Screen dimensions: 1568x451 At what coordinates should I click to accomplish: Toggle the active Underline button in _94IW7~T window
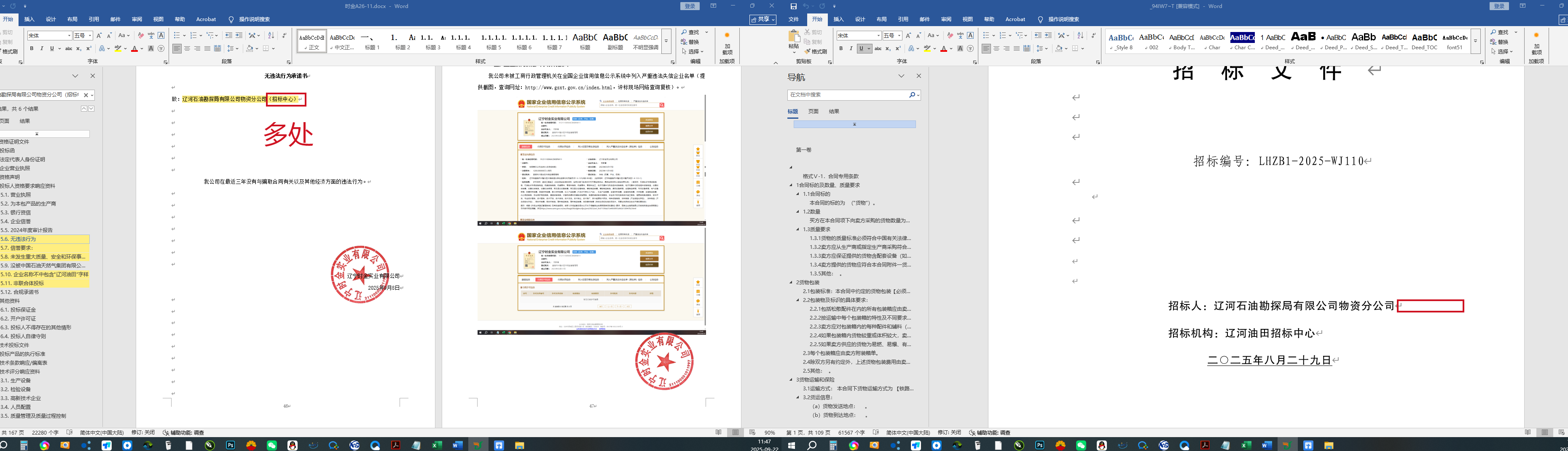coord(861,48)
